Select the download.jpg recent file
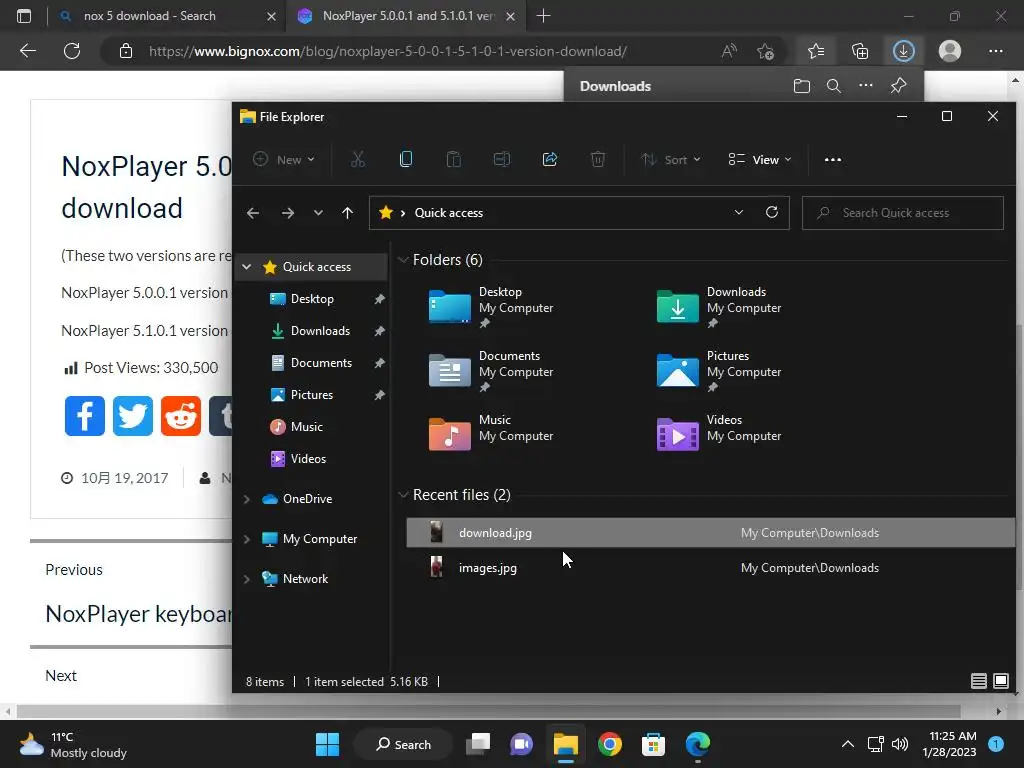Screen dimensions: 1024x768 click(x=711, y=533)
